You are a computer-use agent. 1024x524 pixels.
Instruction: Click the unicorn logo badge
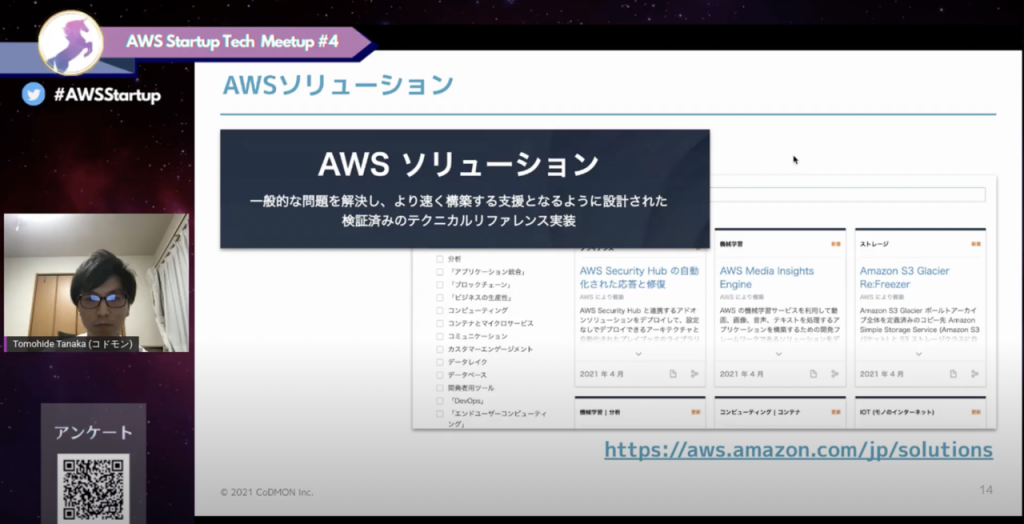71,43
